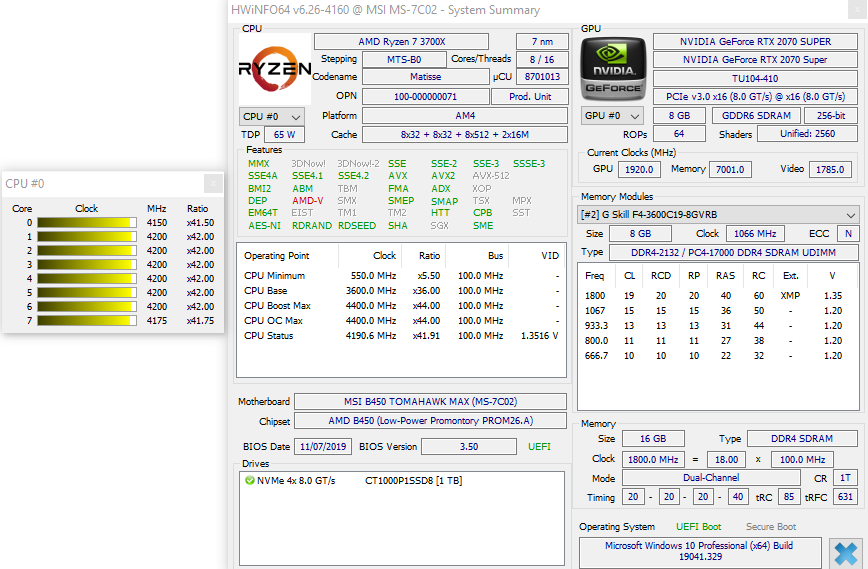The height and width of the screenshot is (569, 868).
Task: Click the TU104-410 GPU chip field
Action: 755,79
